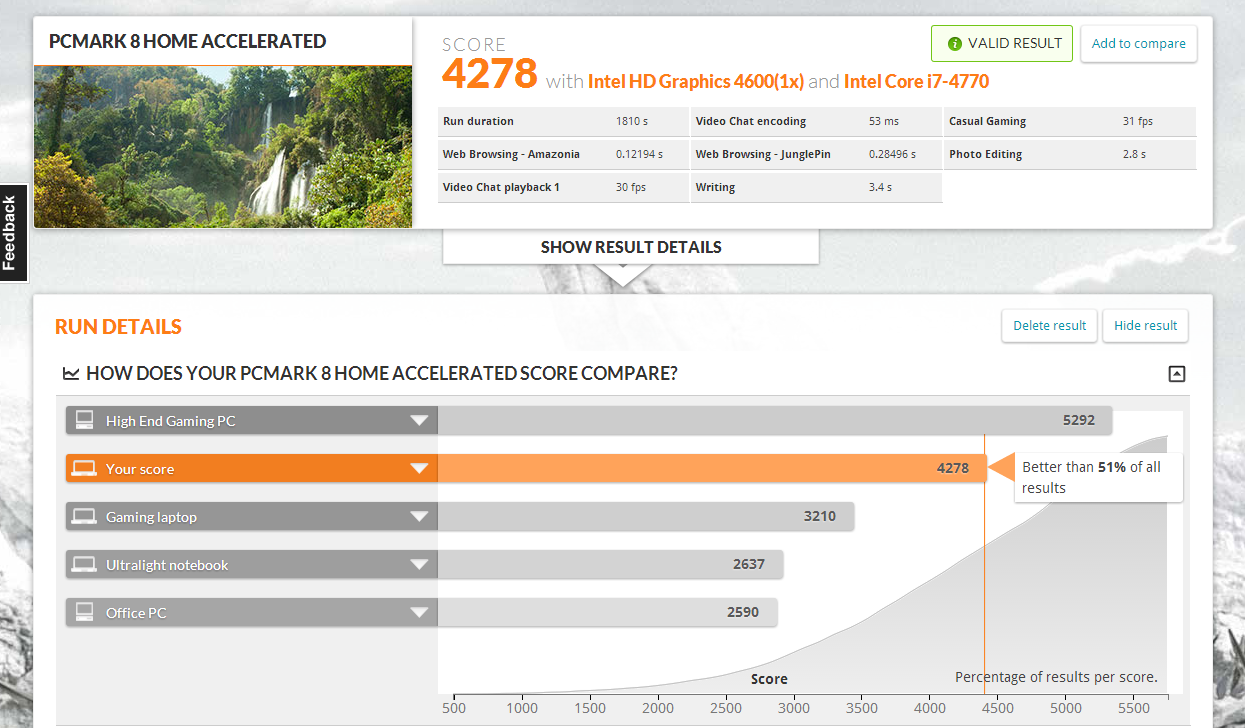Screen dimensions: 1245x728
Task: Add this result to compare
Action: coord(1139,44)
